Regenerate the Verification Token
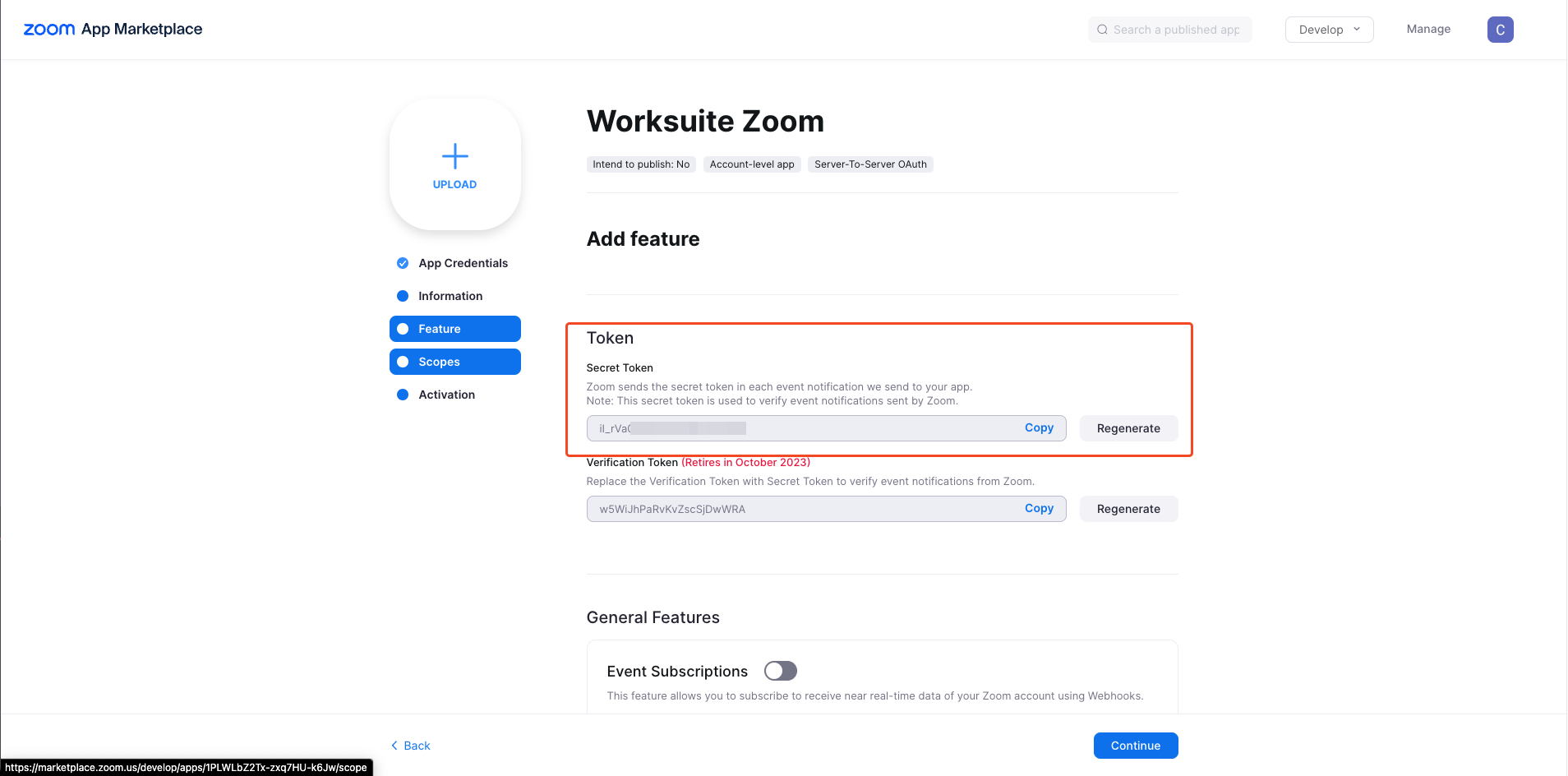 [1128, 509]
